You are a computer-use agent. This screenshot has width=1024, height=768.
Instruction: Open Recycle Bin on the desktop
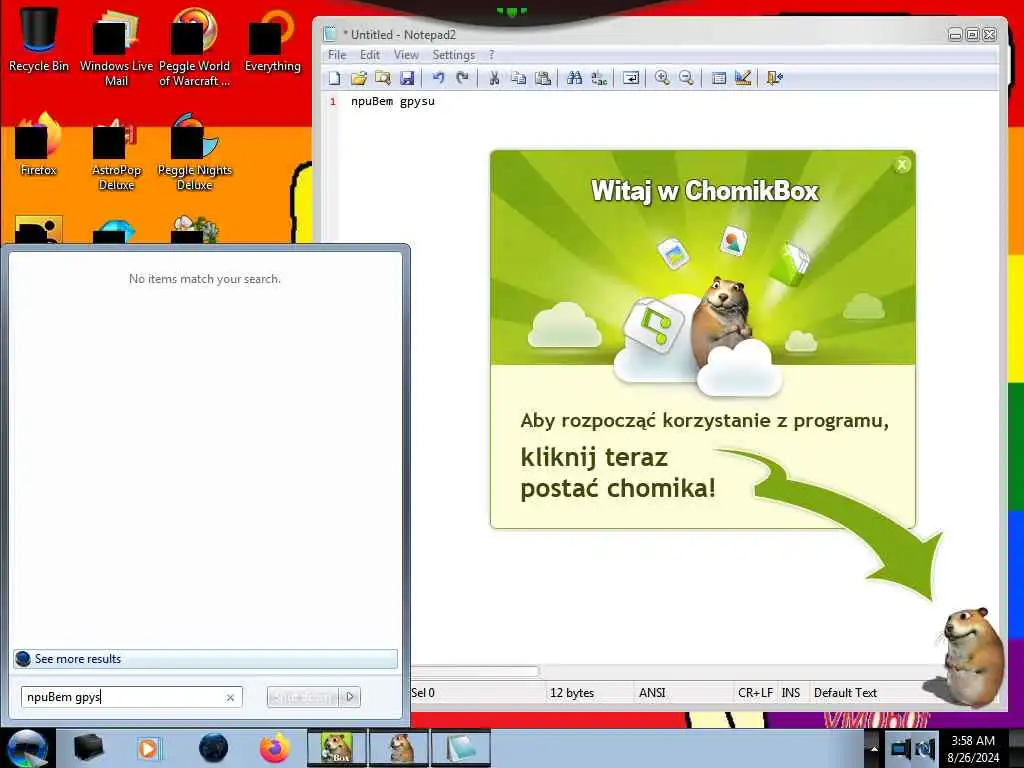pyautogui.click(x=39, y=39)
